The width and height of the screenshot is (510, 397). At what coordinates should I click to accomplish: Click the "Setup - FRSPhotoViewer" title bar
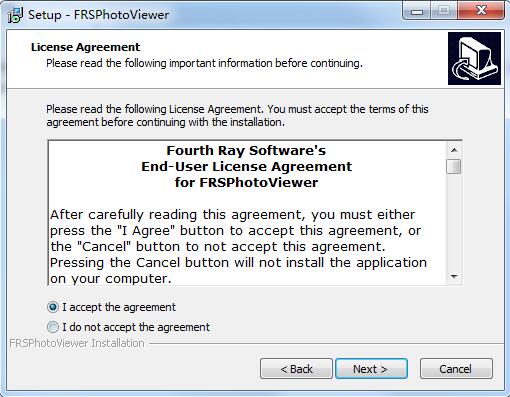point(99,15)
